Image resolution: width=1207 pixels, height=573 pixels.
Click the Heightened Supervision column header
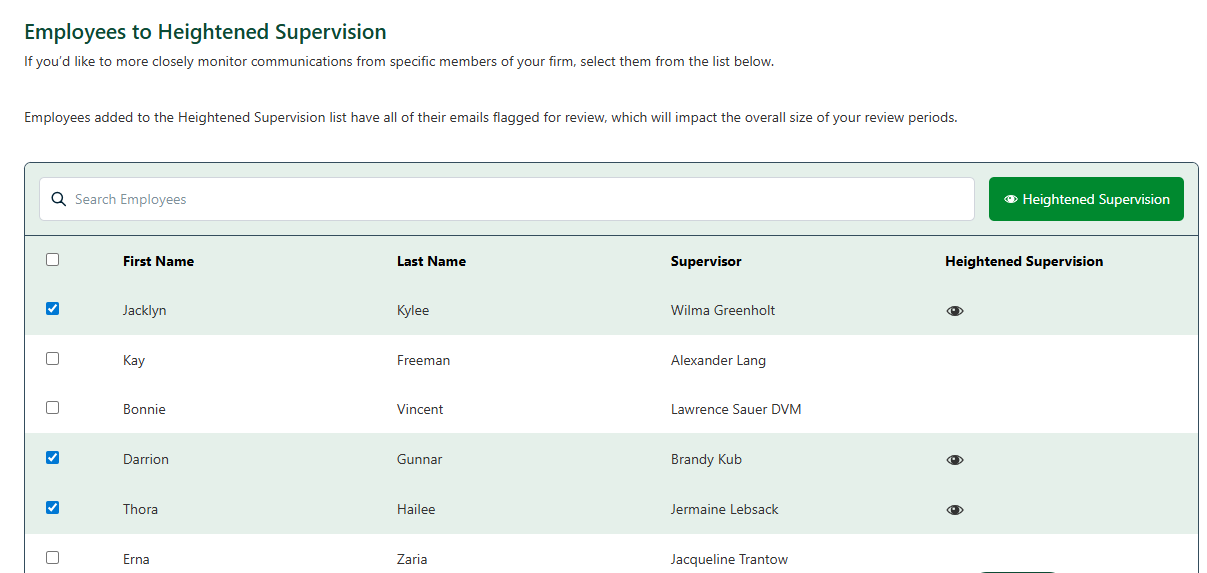tap(1024, 261)
